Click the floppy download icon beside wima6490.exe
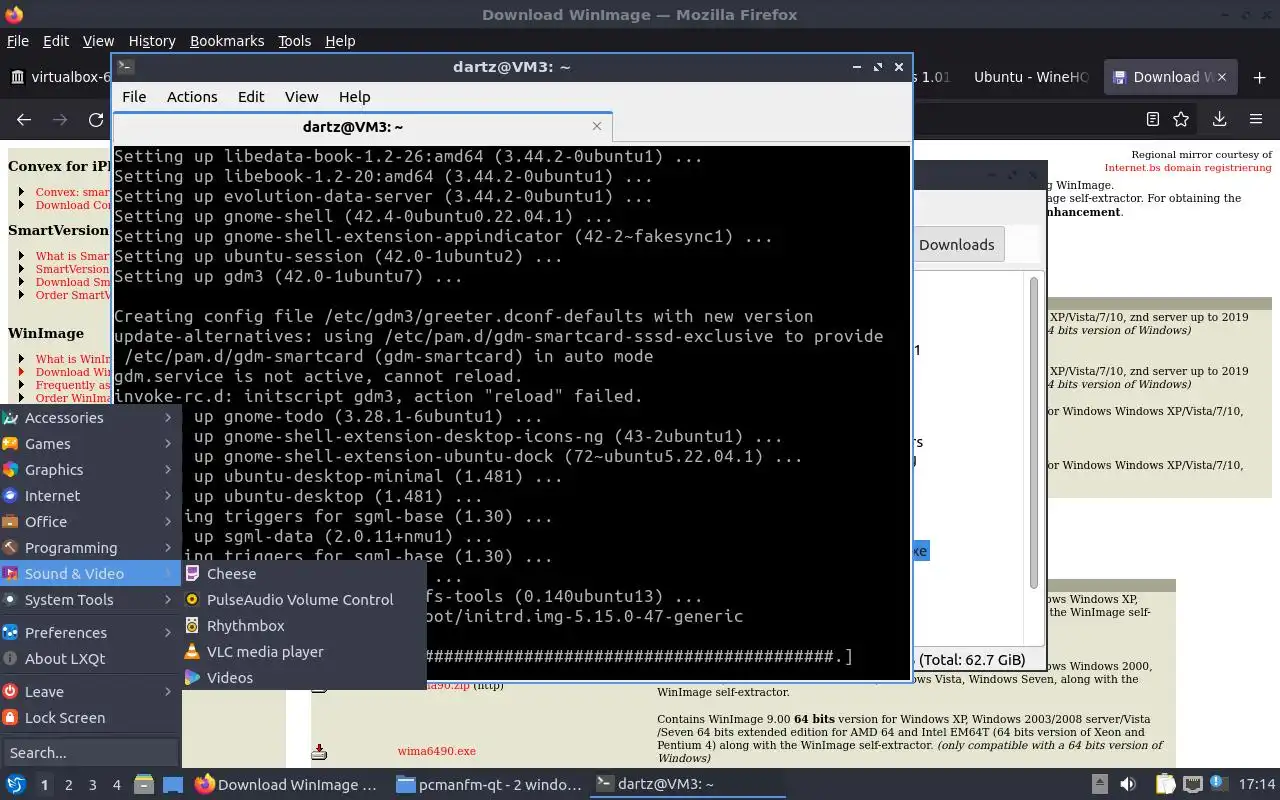Image resolution: width=1280 pixels, height=800 pixels. point(319,751)
